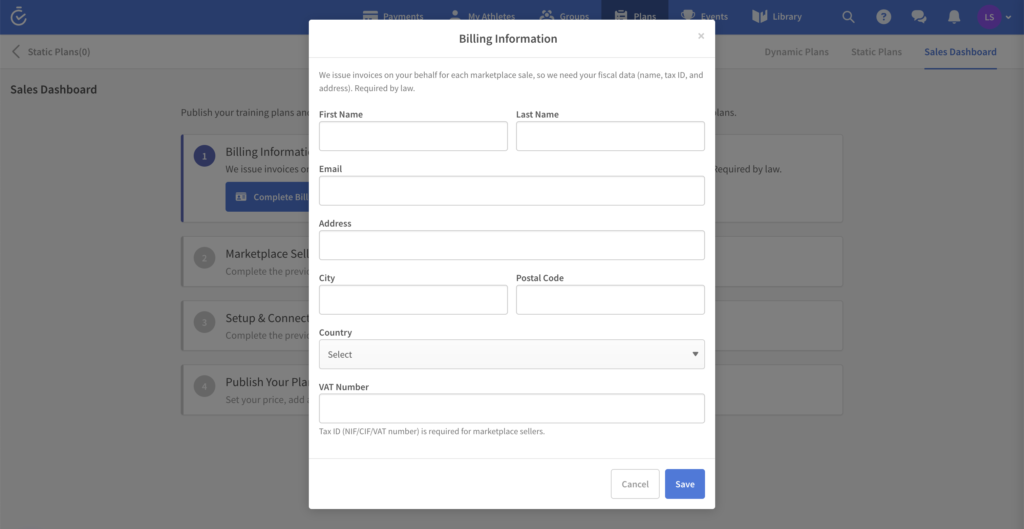The height and width of the screenshot is (529, 1024).
Task: Open the chat messages icon
Action: point(918,17)
